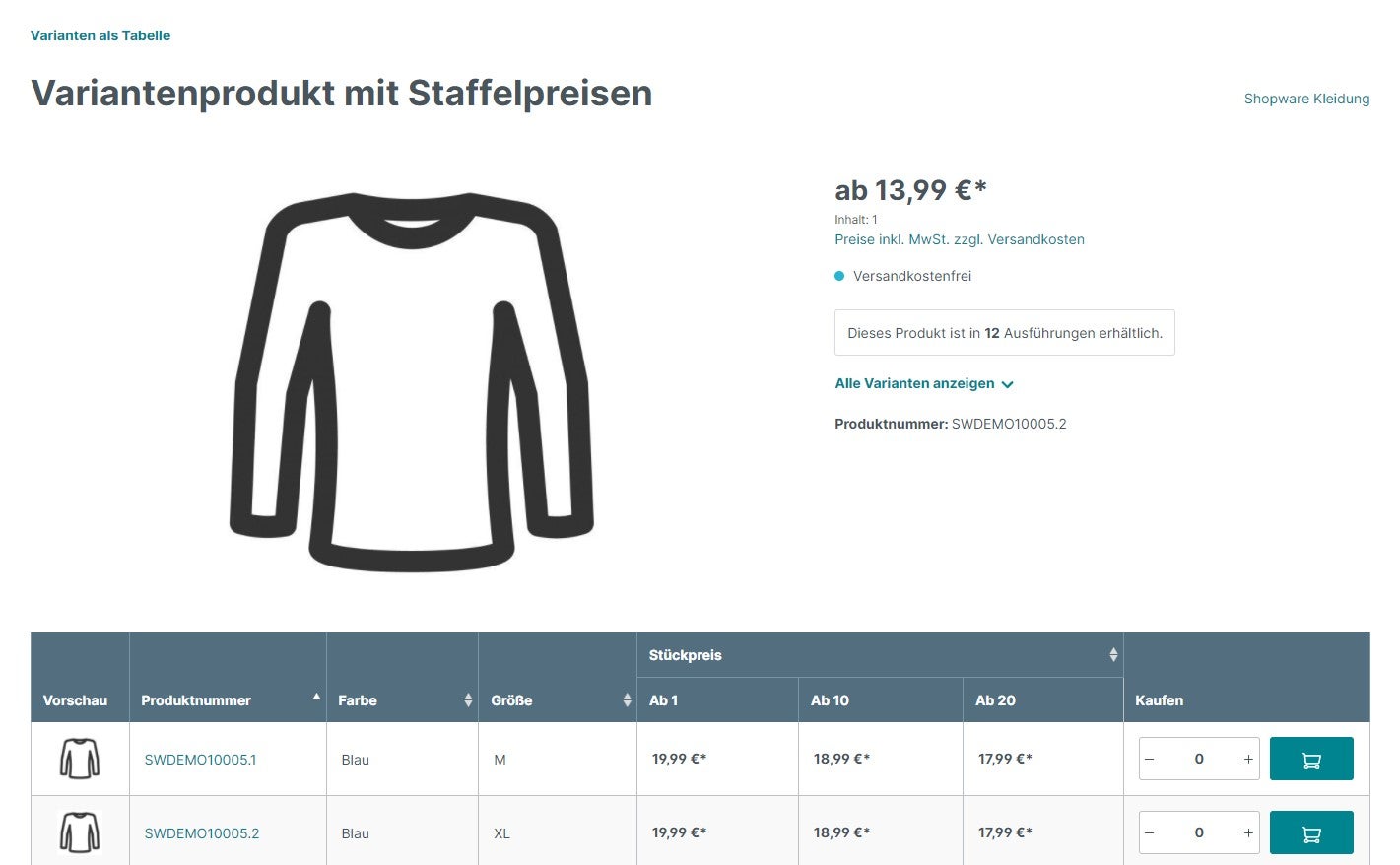Select 18,99 €* price in SWDEMO10005.1 row
This screenshot has height=865, width=1400.
pyautogui.click(x=841, y=759)
